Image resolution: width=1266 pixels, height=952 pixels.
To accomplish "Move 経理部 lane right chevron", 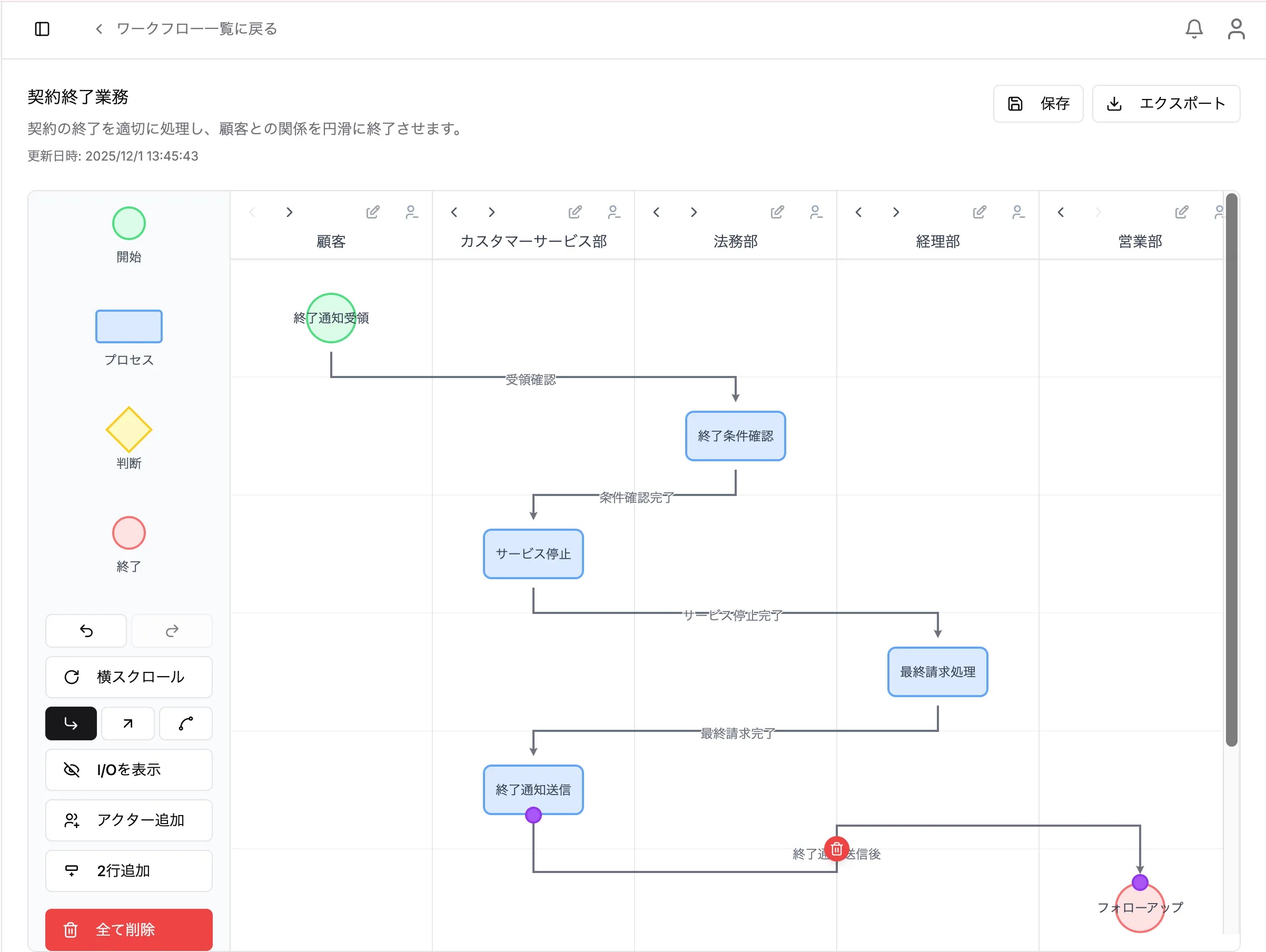I will [896, 212].
